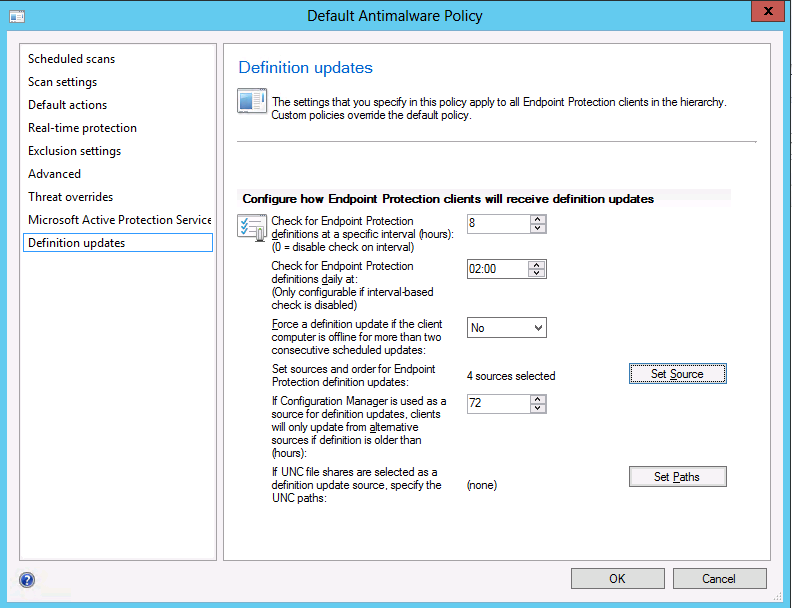This screenshot has height=608, width=792.
Task: Click the interval hours field showing 8
Action: point(499,224)
